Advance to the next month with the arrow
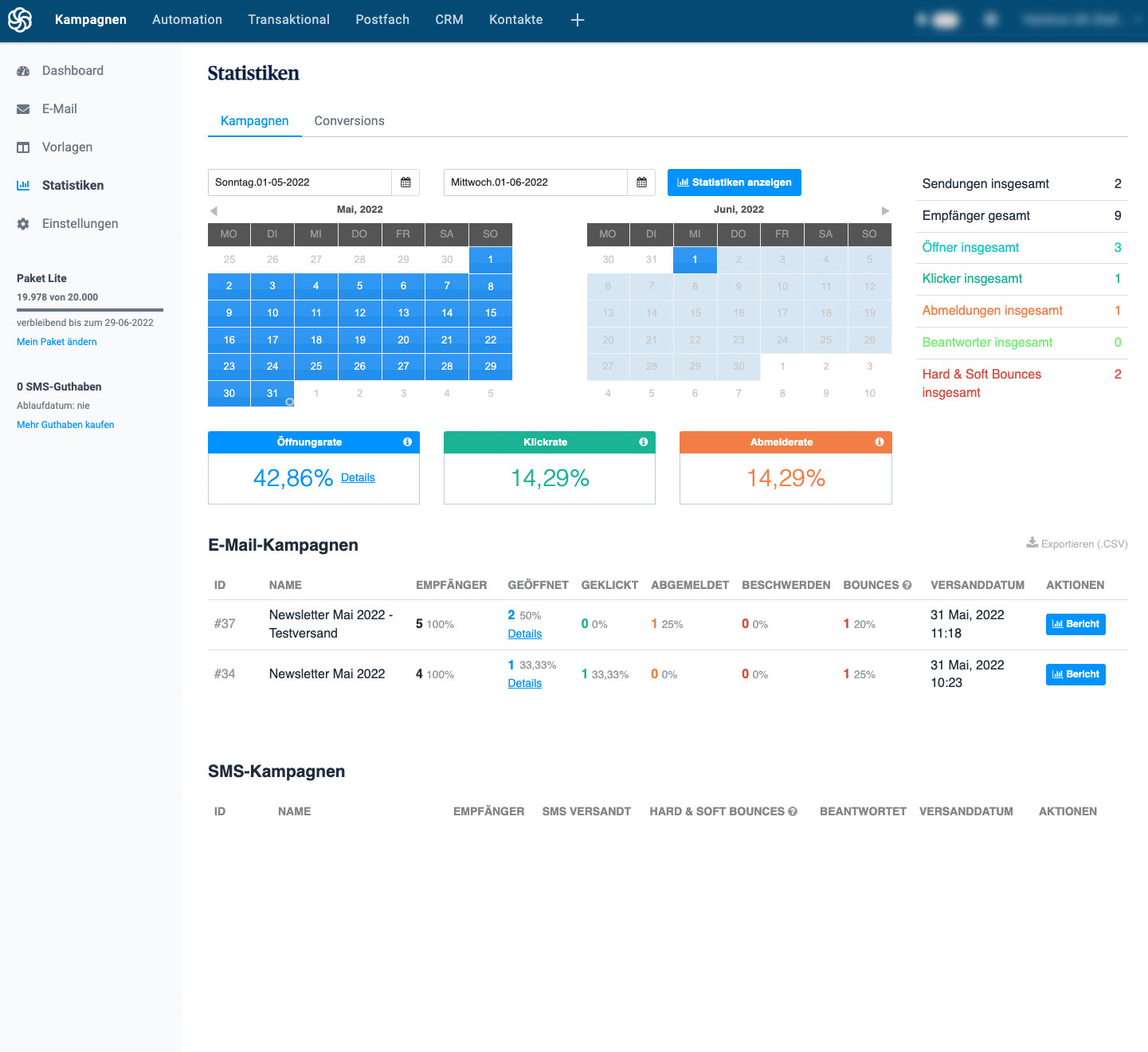This screenshot has height=1052, width=1148. [885, 210]
